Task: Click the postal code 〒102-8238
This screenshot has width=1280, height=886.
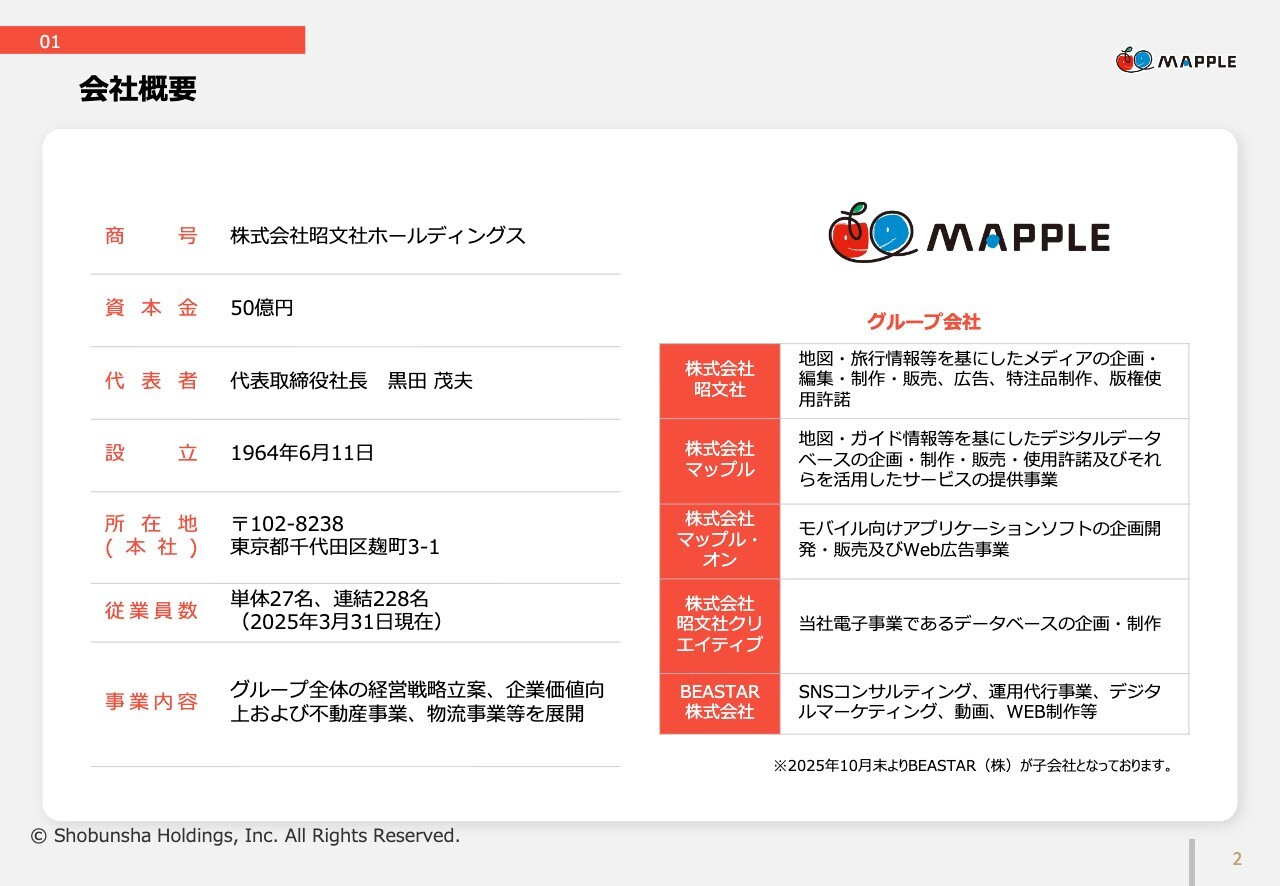Action: click(287, 524)
